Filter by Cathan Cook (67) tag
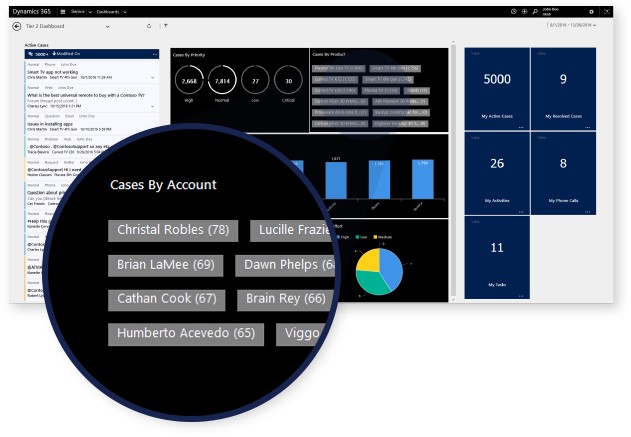This screenshot has width=631, height=437. (166, 299)
